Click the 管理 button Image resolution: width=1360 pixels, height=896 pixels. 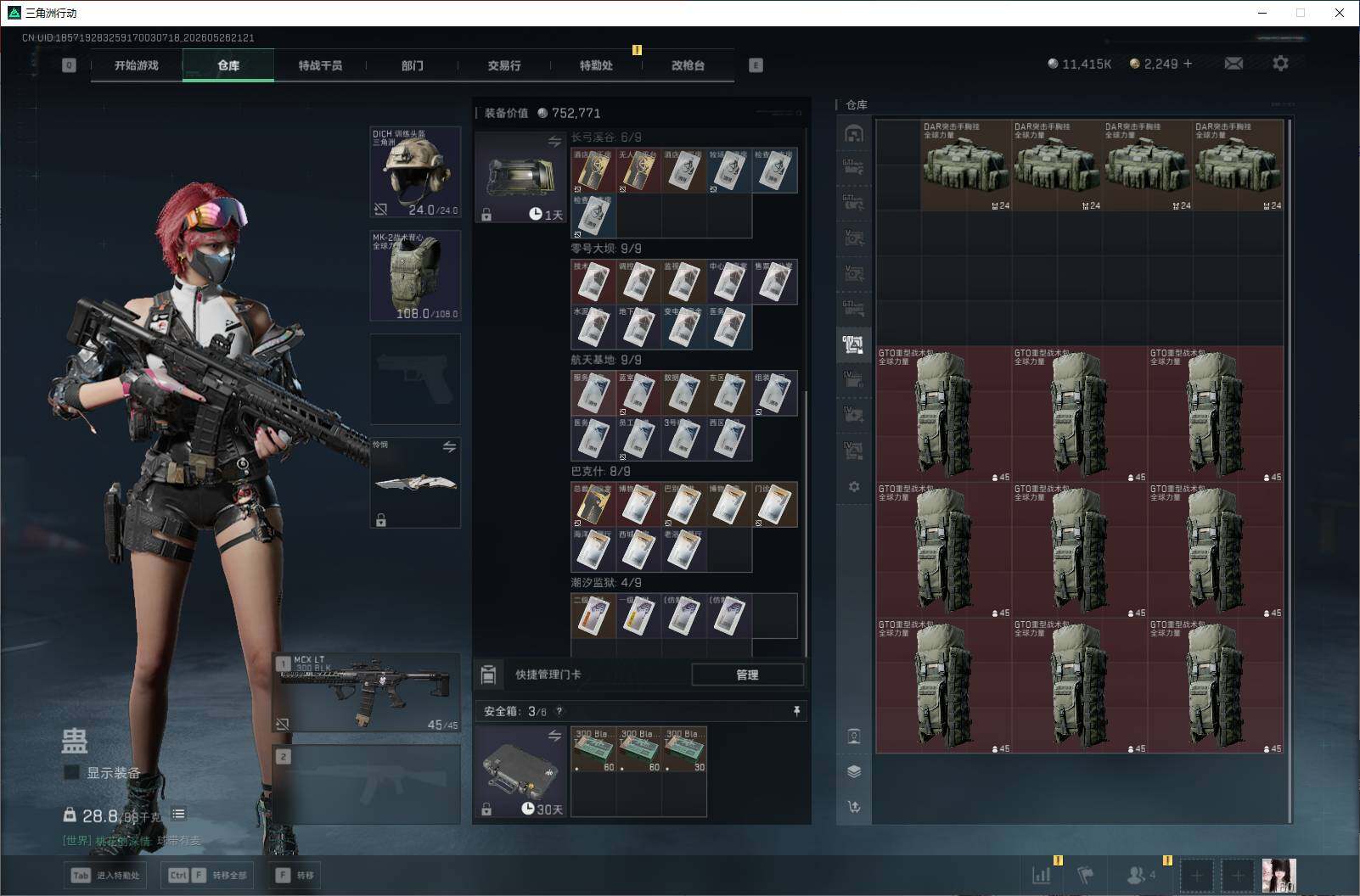coord(747,675)
